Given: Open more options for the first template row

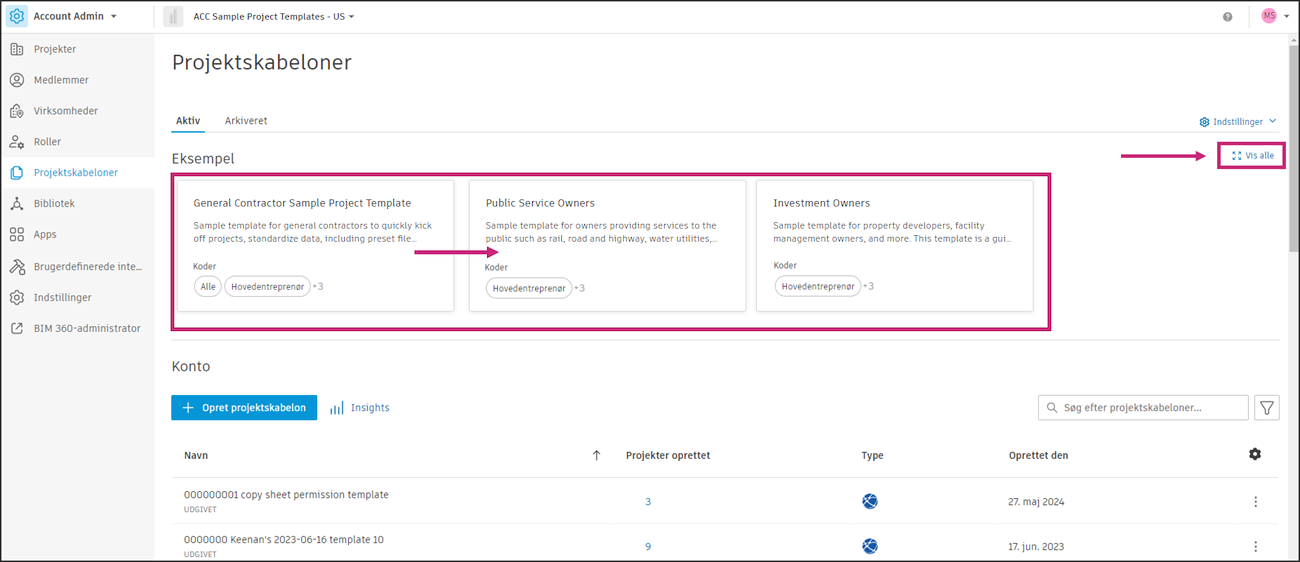Looking at the screenshot, I should (x=1255, y=502).
